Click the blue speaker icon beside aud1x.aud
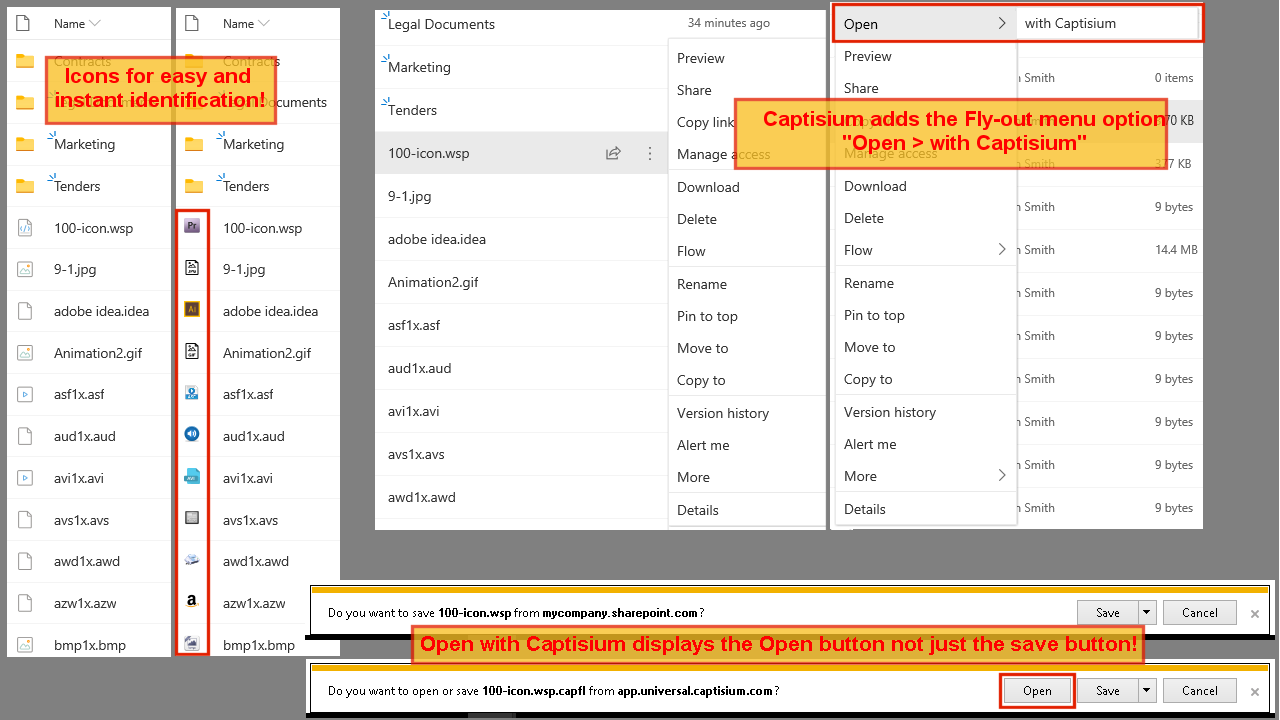 pos(193,435)
